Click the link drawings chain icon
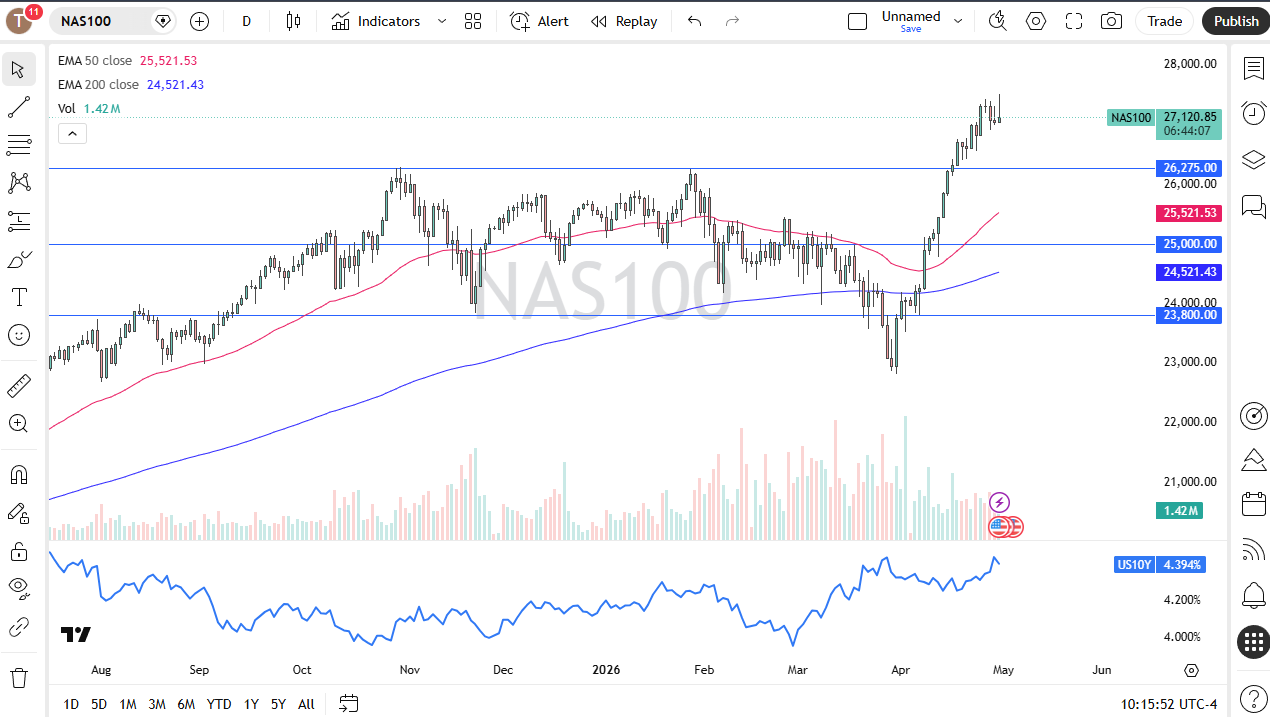Screen dimensions: 1270x717 [x=18, y=627]
